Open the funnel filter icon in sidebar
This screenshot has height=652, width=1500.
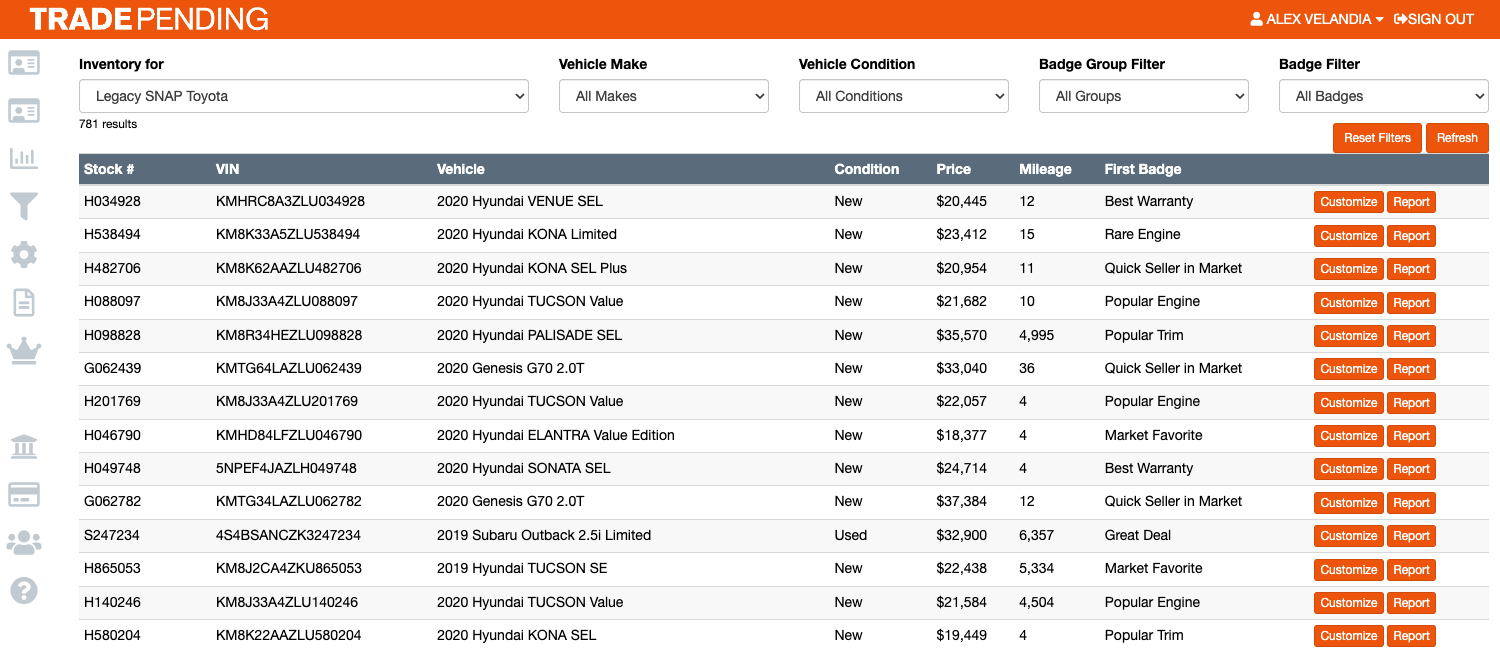click(24, 207)
